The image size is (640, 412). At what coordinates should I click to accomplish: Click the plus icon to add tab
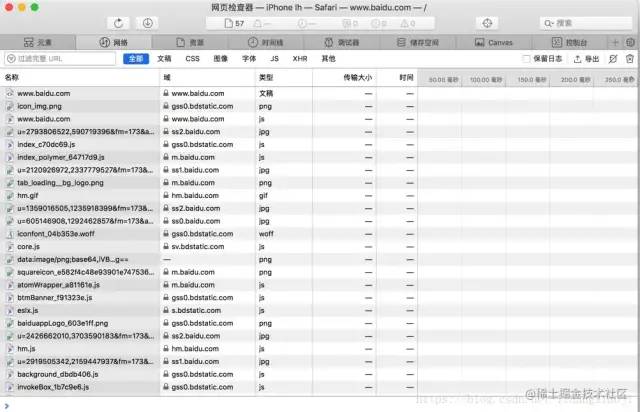coord(615,42)
